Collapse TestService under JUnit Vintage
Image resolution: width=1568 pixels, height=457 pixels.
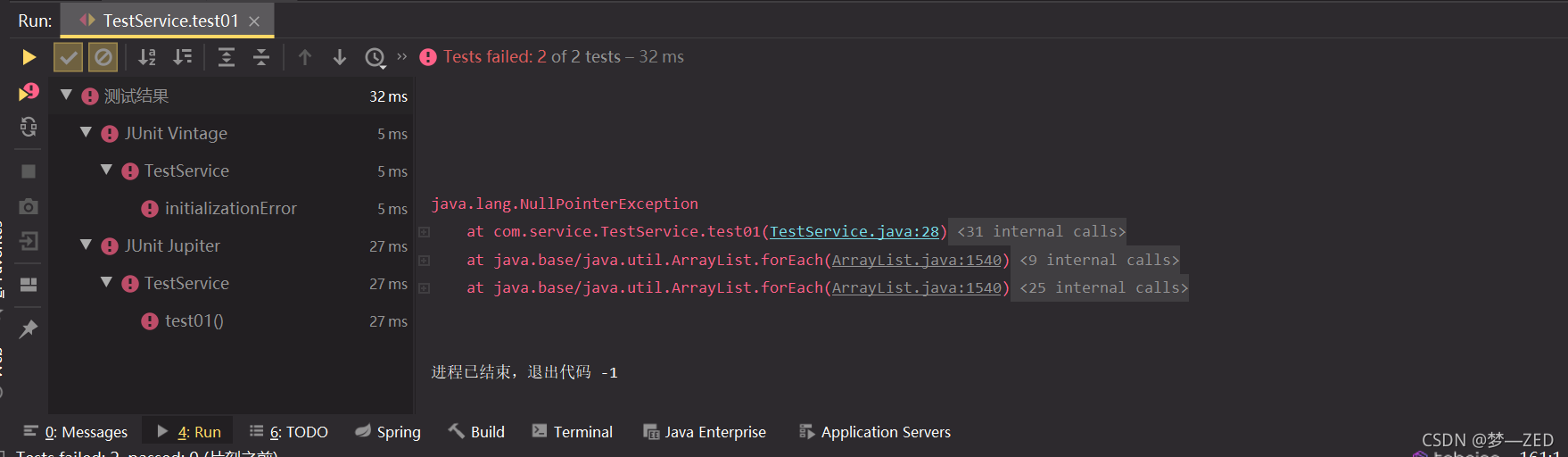tap(106, 170)
